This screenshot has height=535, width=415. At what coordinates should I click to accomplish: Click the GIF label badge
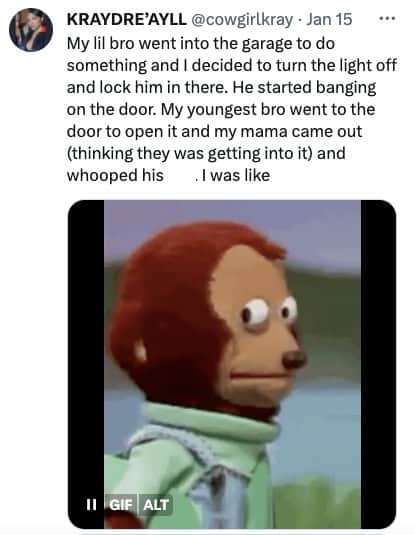(121, 505)
